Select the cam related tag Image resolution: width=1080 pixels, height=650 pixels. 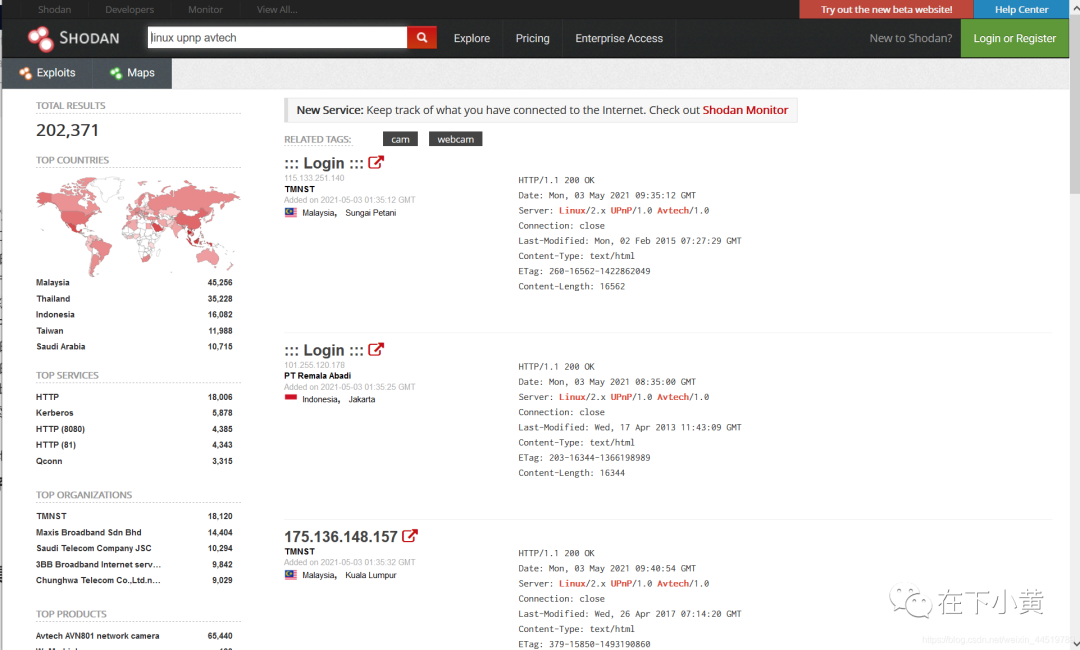pyautogui.click(x=400, y=139)
